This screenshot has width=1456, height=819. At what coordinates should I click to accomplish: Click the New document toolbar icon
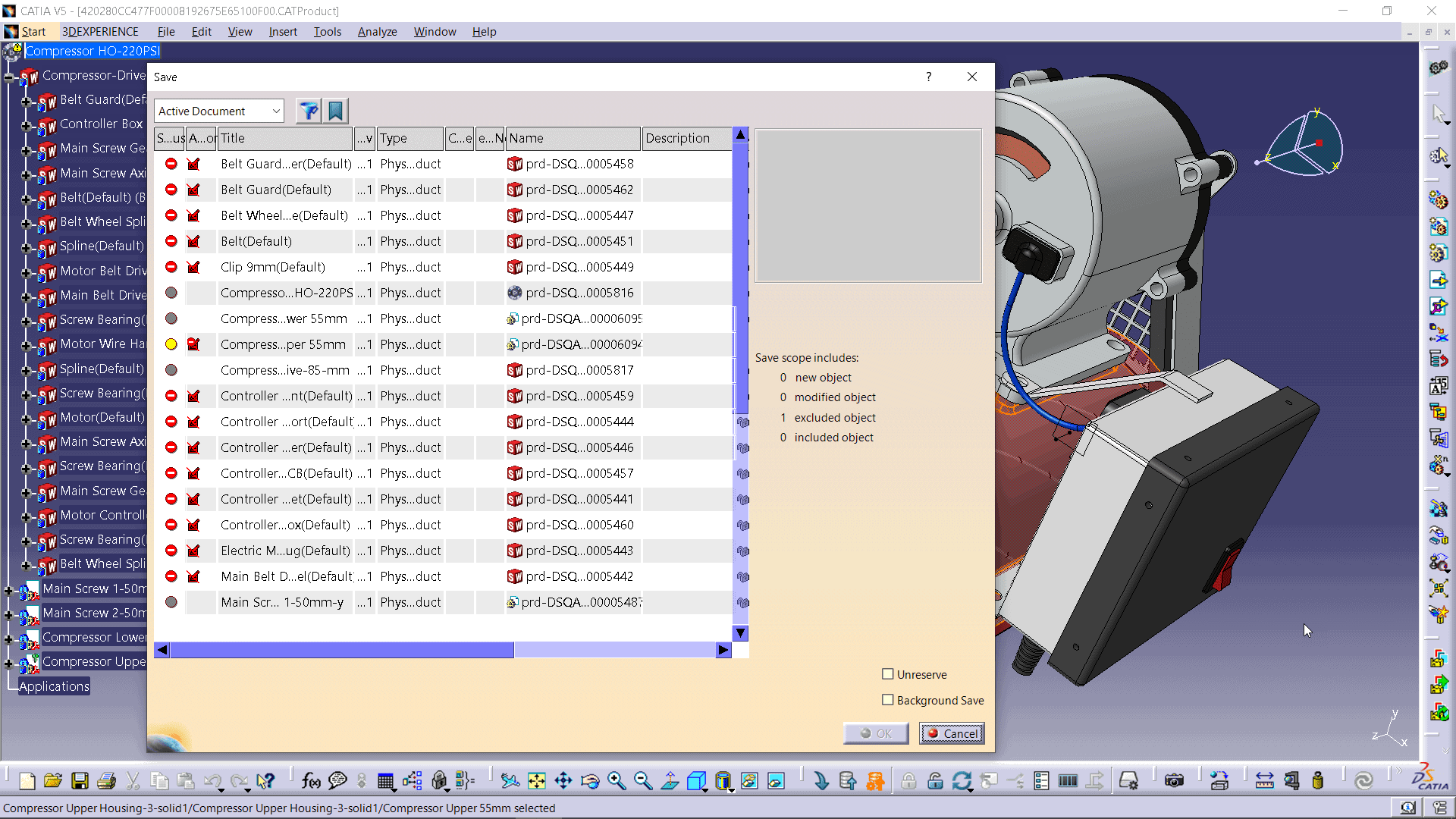click(x=27, y=780)
